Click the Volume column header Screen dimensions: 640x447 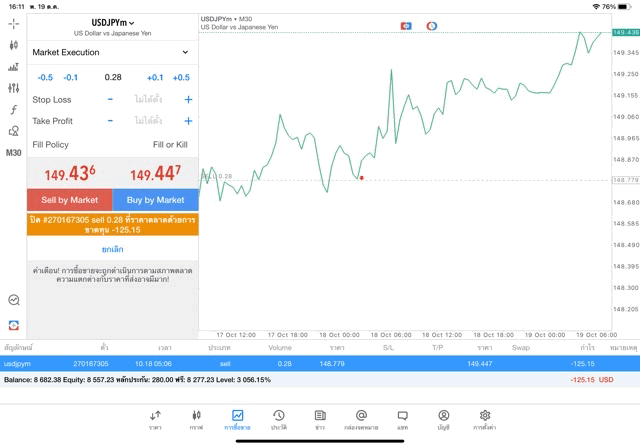(280, 348)
